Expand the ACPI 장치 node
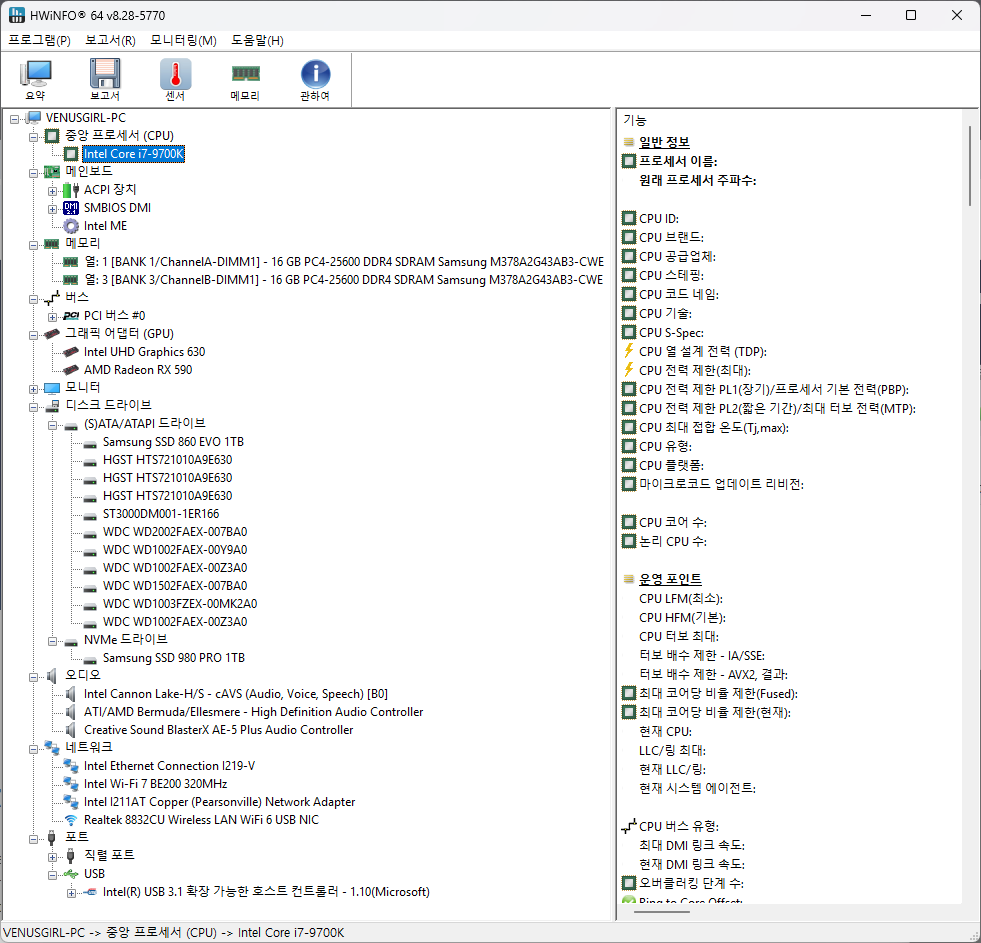Screen dimensions: 981x943 (x=53, y=191)
